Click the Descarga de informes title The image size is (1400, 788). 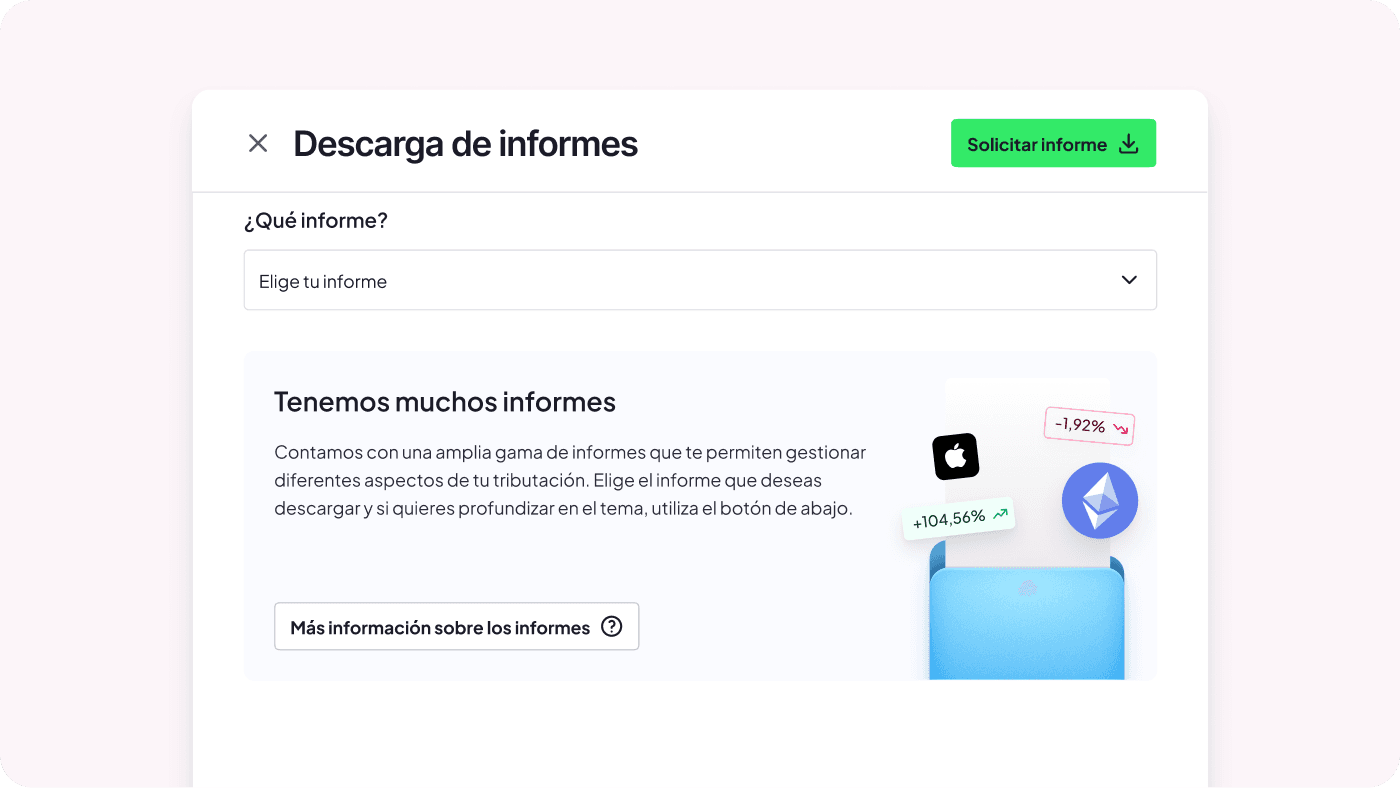tap(464, 143)
